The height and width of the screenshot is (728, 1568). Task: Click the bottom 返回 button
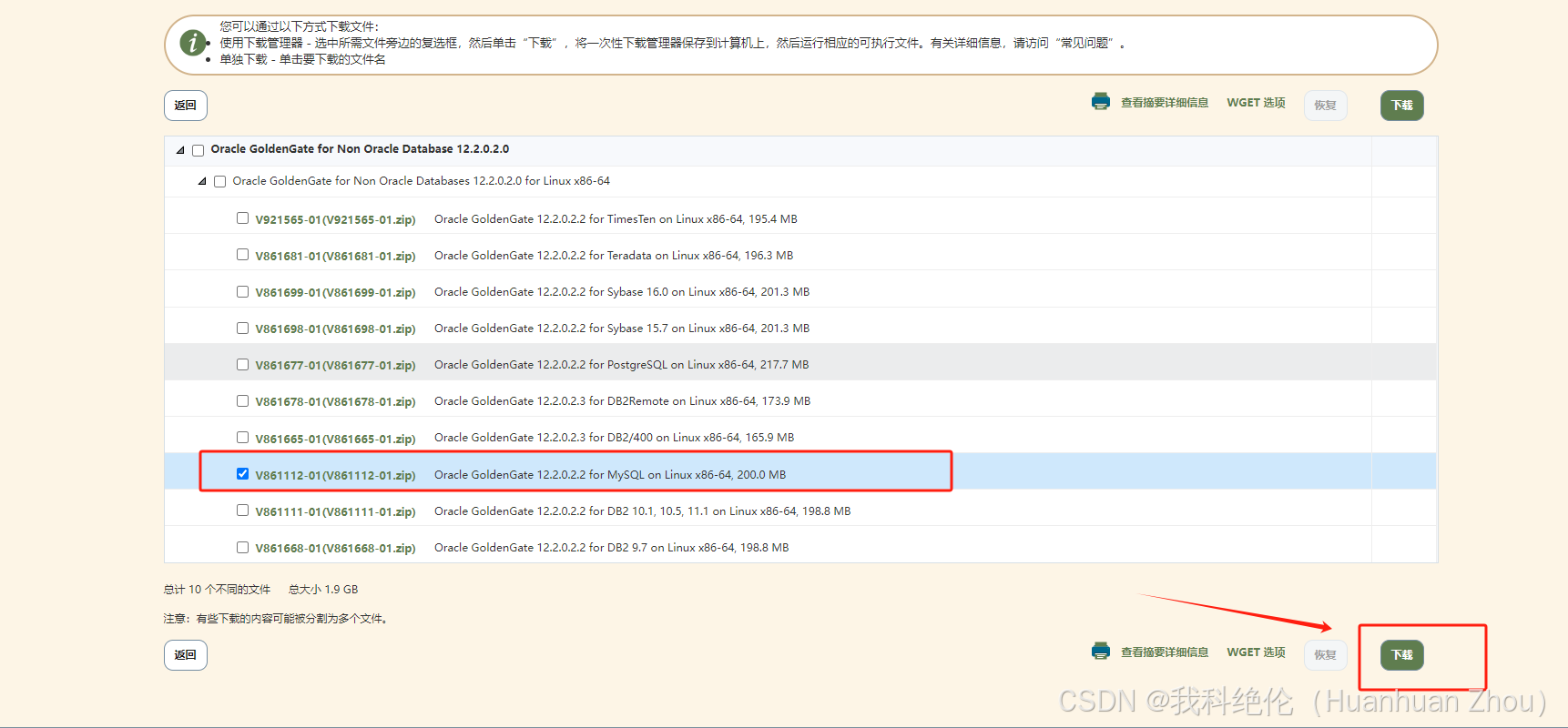186,655
